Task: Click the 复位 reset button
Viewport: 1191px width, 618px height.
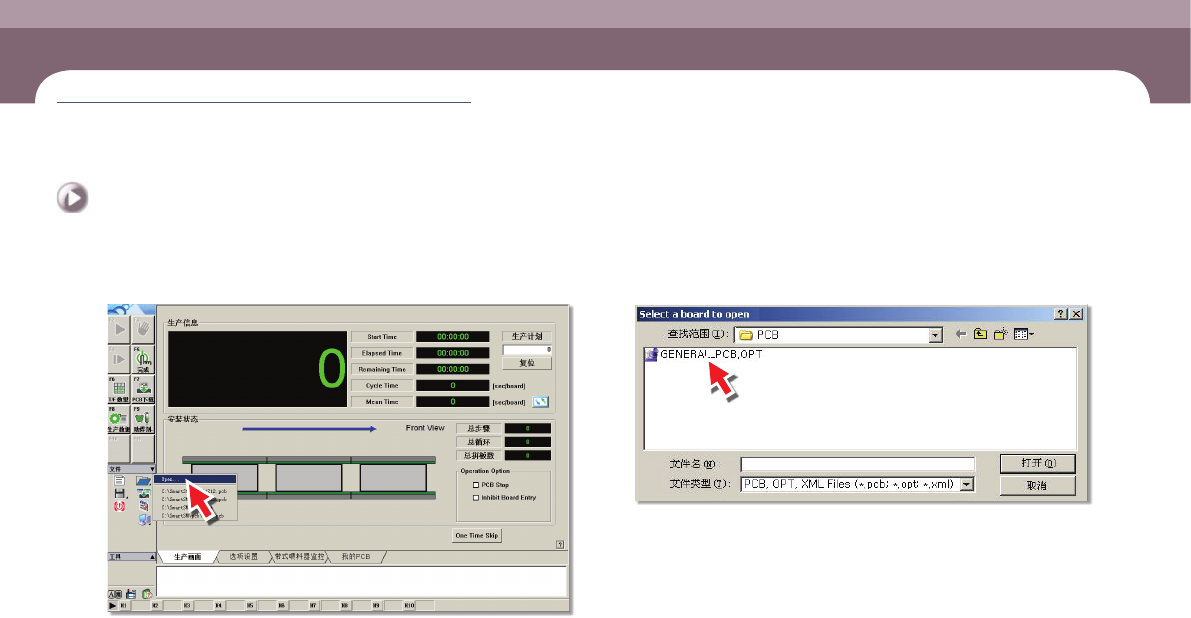Action: [x=526, y=363]
